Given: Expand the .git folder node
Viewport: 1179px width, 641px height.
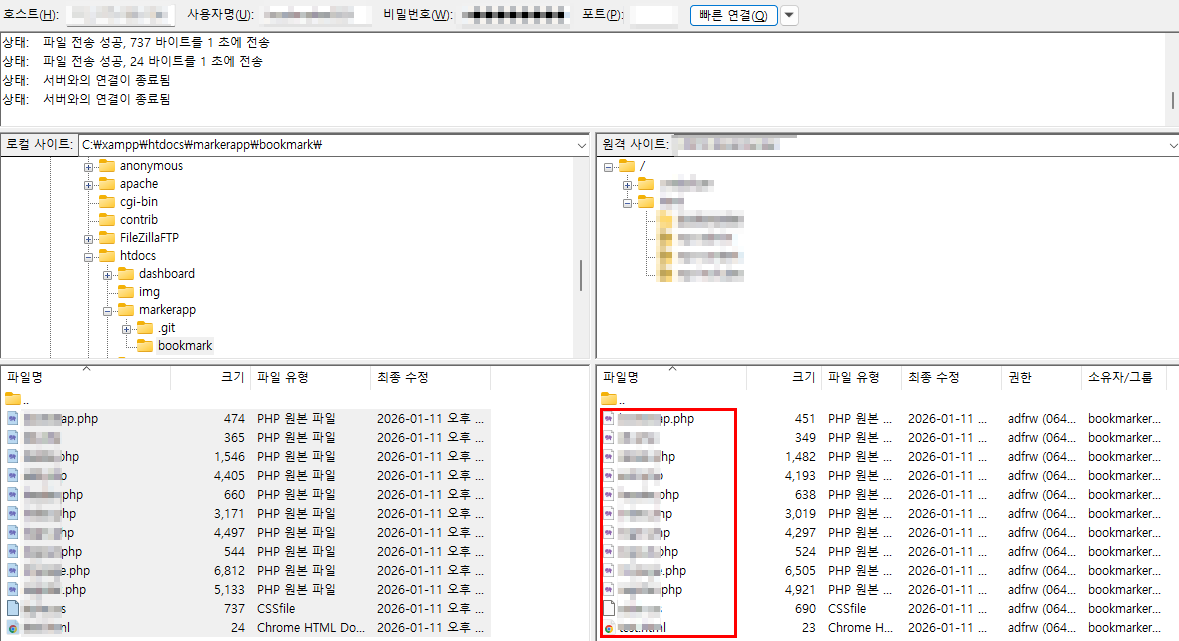Looking at the screenshot, I should [x=127, y=329].
